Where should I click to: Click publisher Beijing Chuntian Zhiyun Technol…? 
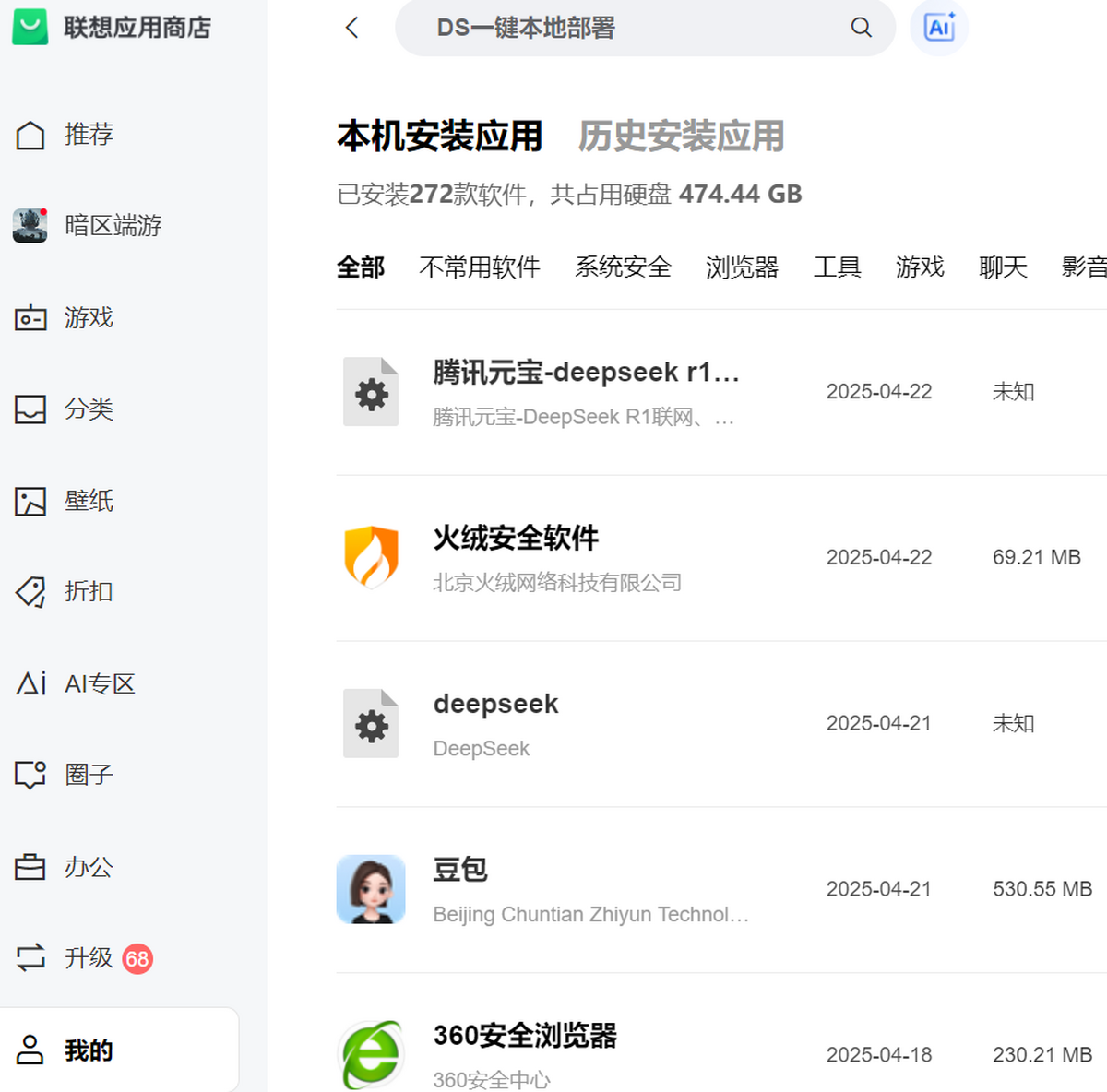590,915
